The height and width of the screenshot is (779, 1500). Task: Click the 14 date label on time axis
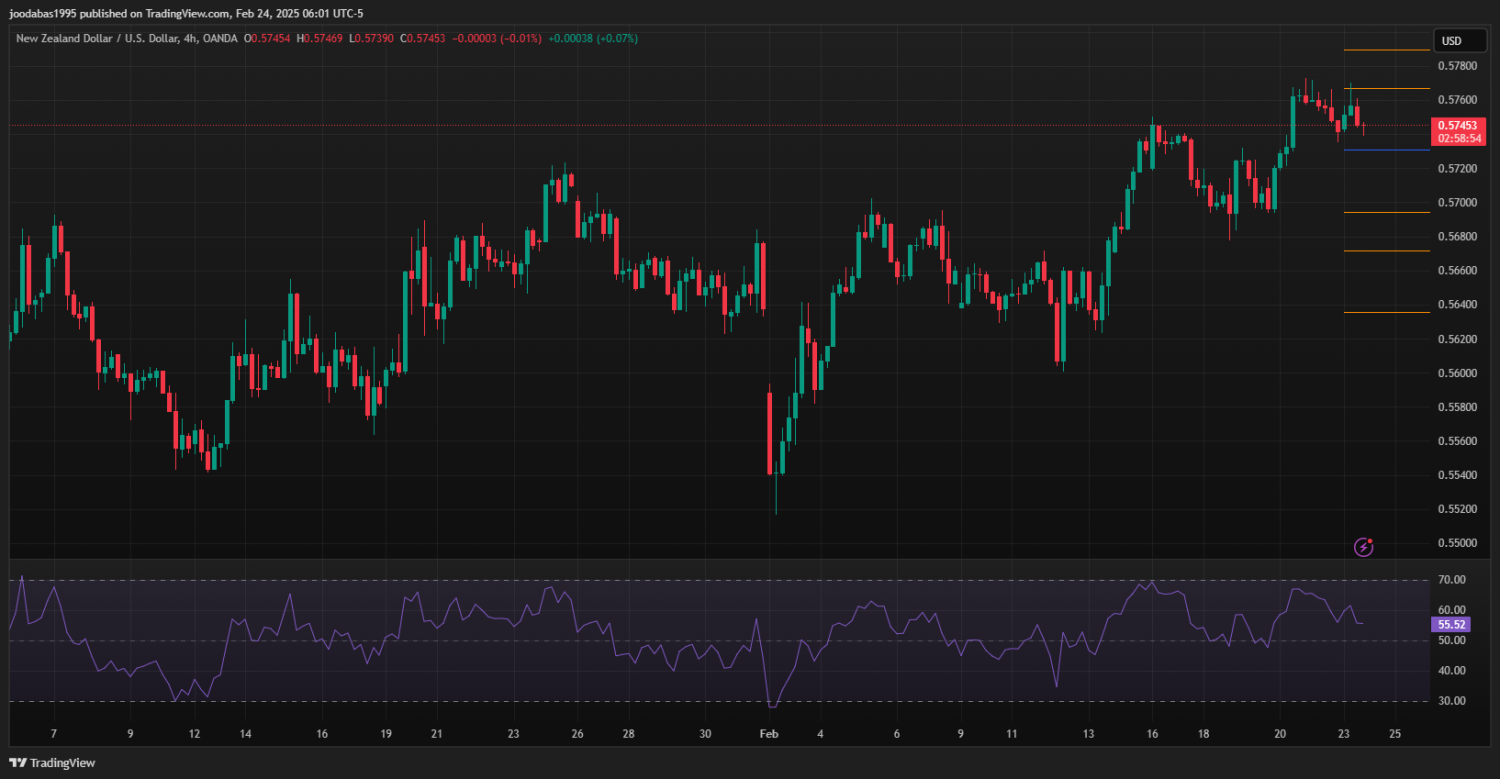click(245, 734)
